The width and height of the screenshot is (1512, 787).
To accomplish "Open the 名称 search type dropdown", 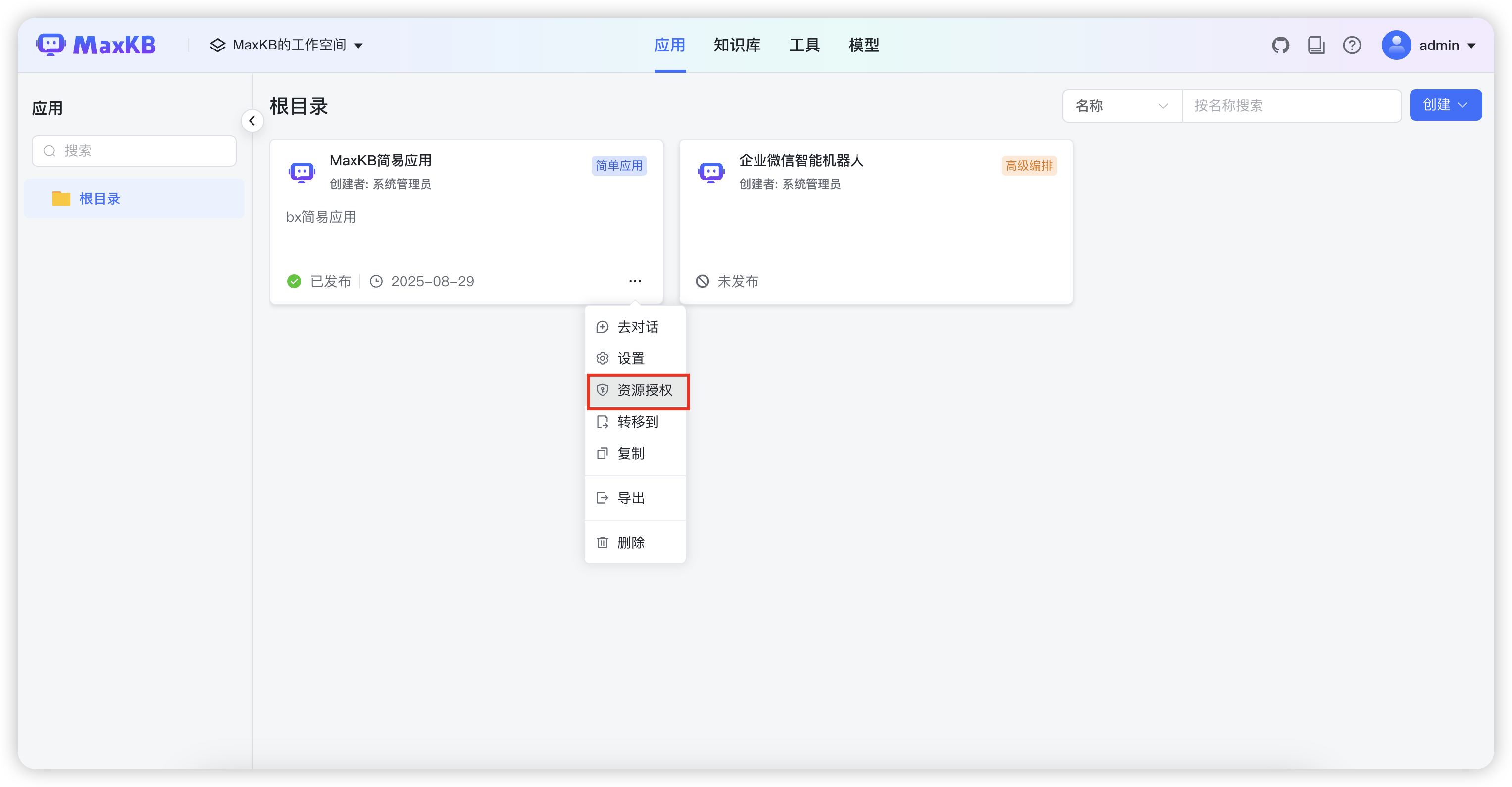I will point(1122,105).
